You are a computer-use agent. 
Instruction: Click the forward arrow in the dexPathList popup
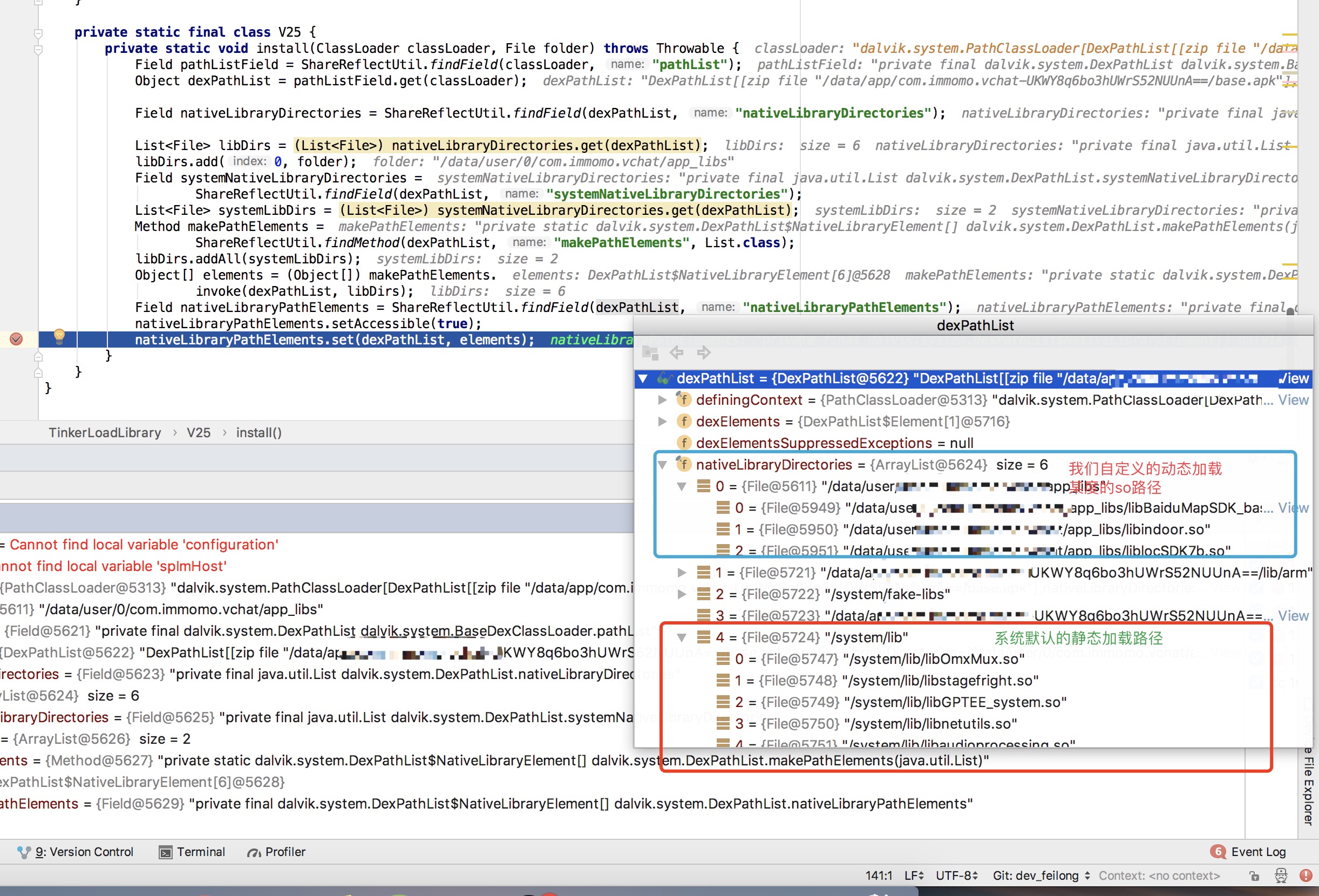tap(704, 352)
